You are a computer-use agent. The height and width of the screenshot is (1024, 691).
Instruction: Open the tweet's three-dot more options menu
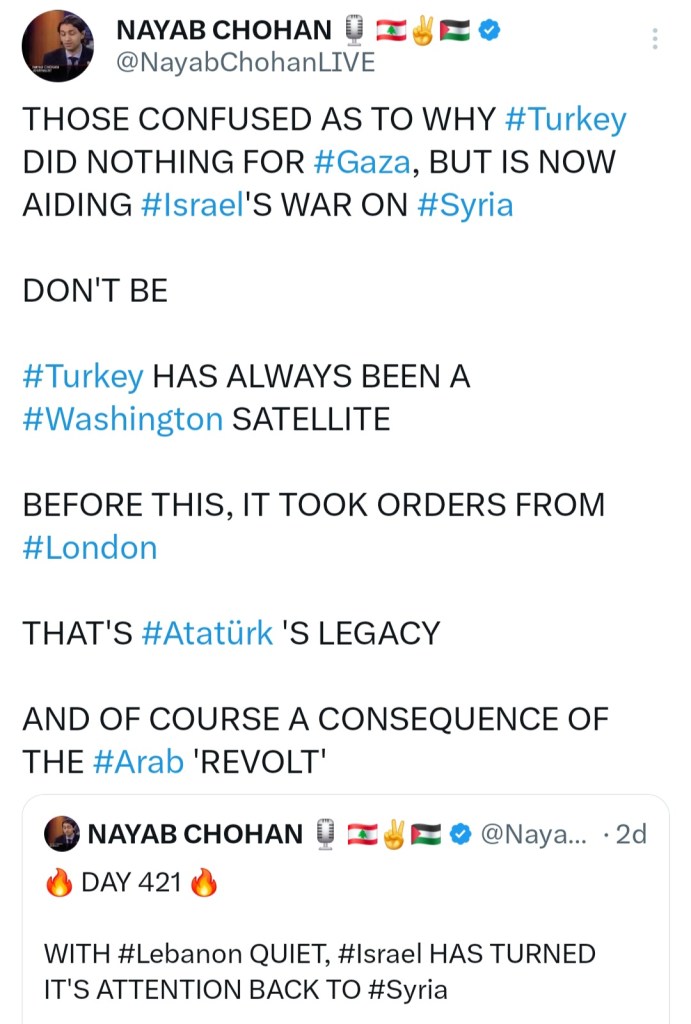tap(655, 39)
